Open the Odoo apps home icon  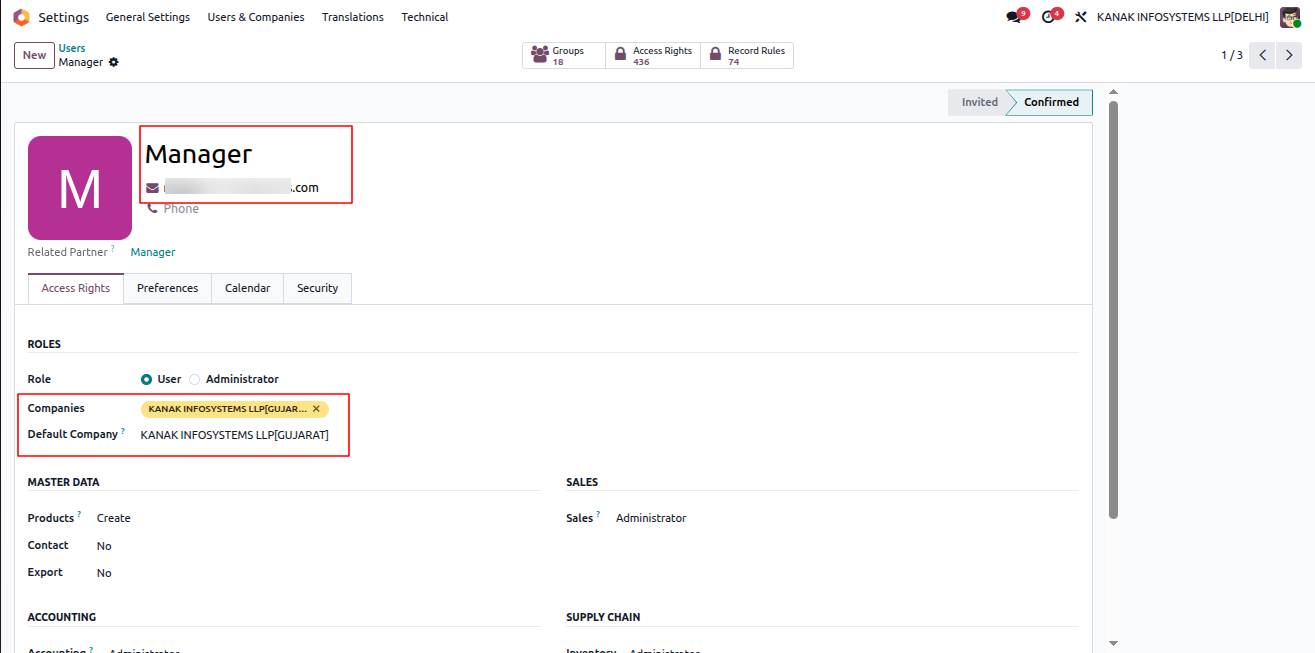click(21, 17)
